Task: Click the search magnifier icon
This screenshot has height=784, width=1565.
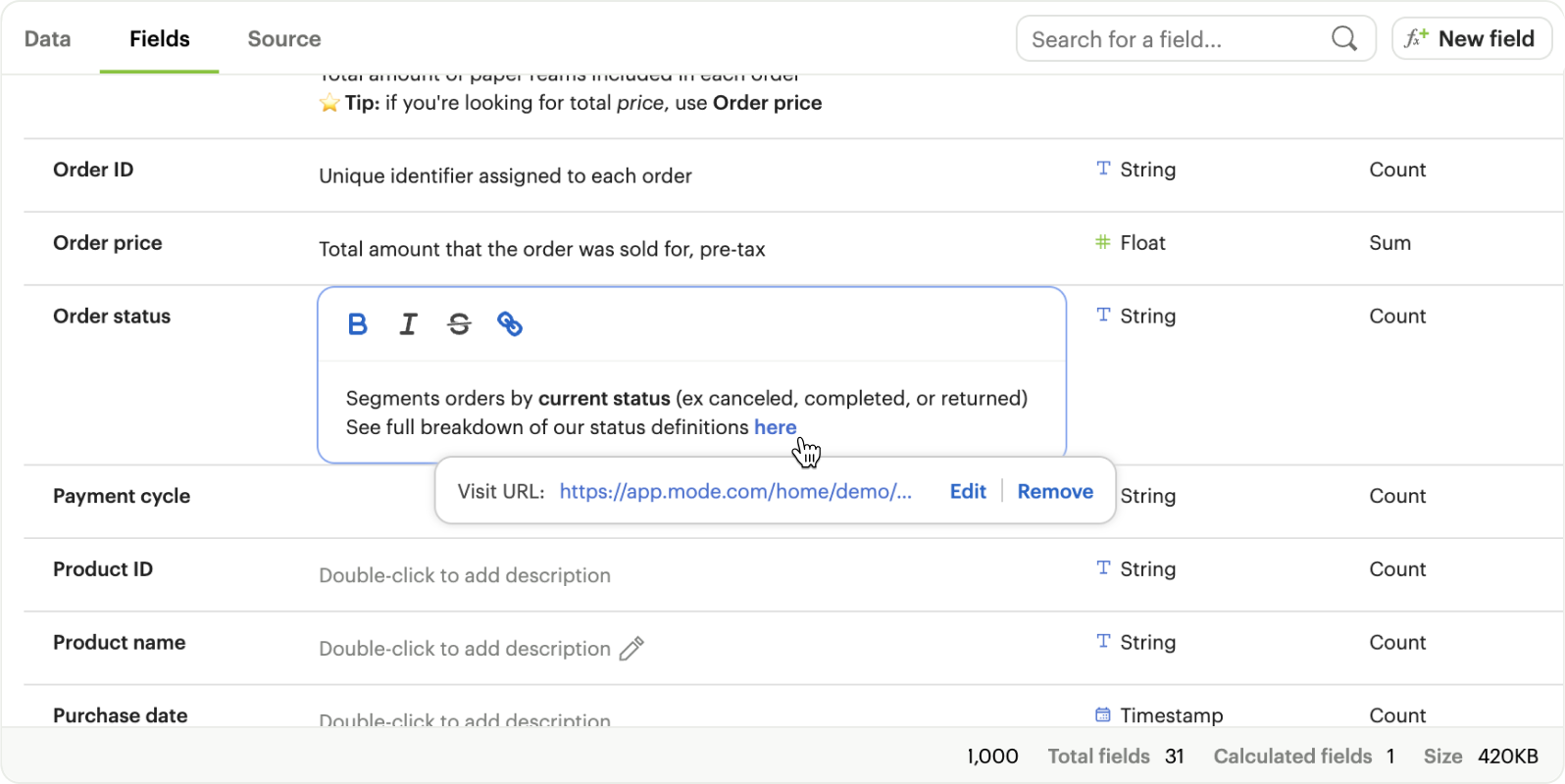Action: 1344,39
